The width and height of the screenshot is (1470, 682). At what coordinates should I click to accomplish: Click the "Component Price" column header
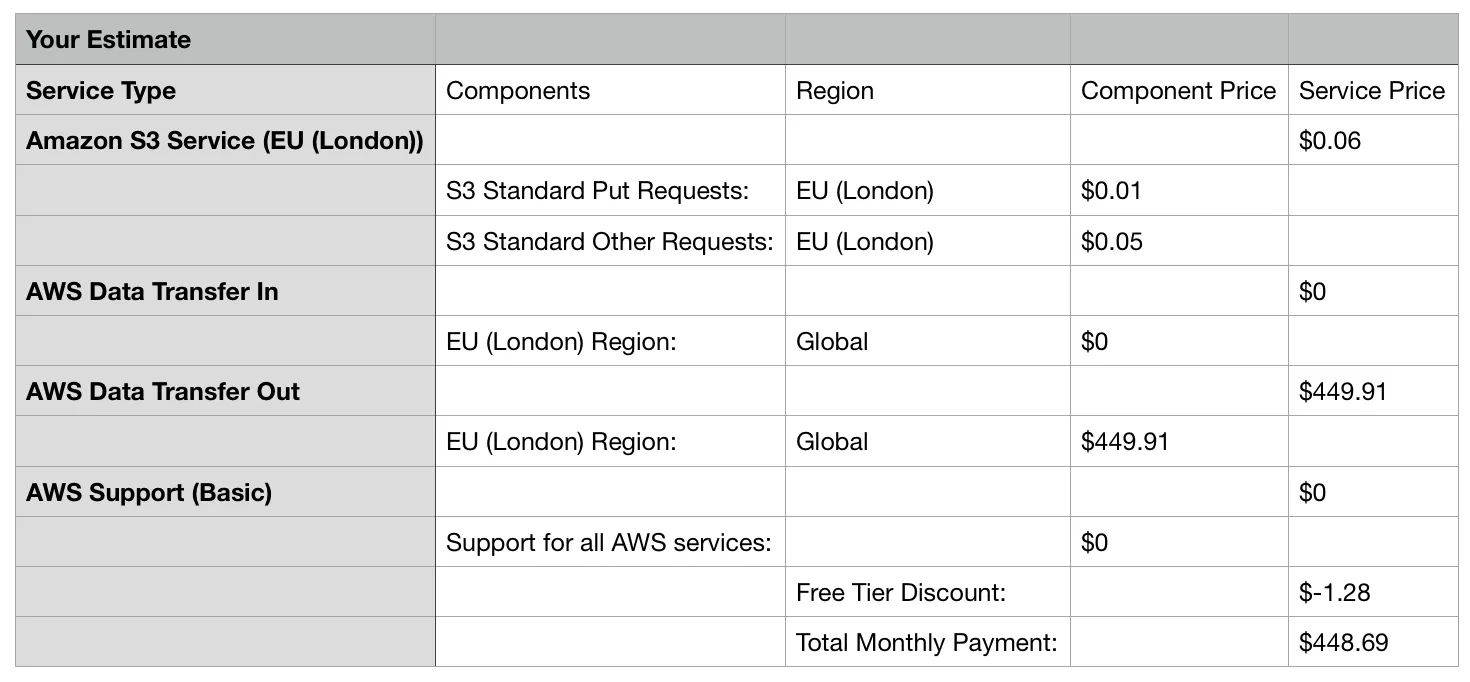click(1178, 91)
